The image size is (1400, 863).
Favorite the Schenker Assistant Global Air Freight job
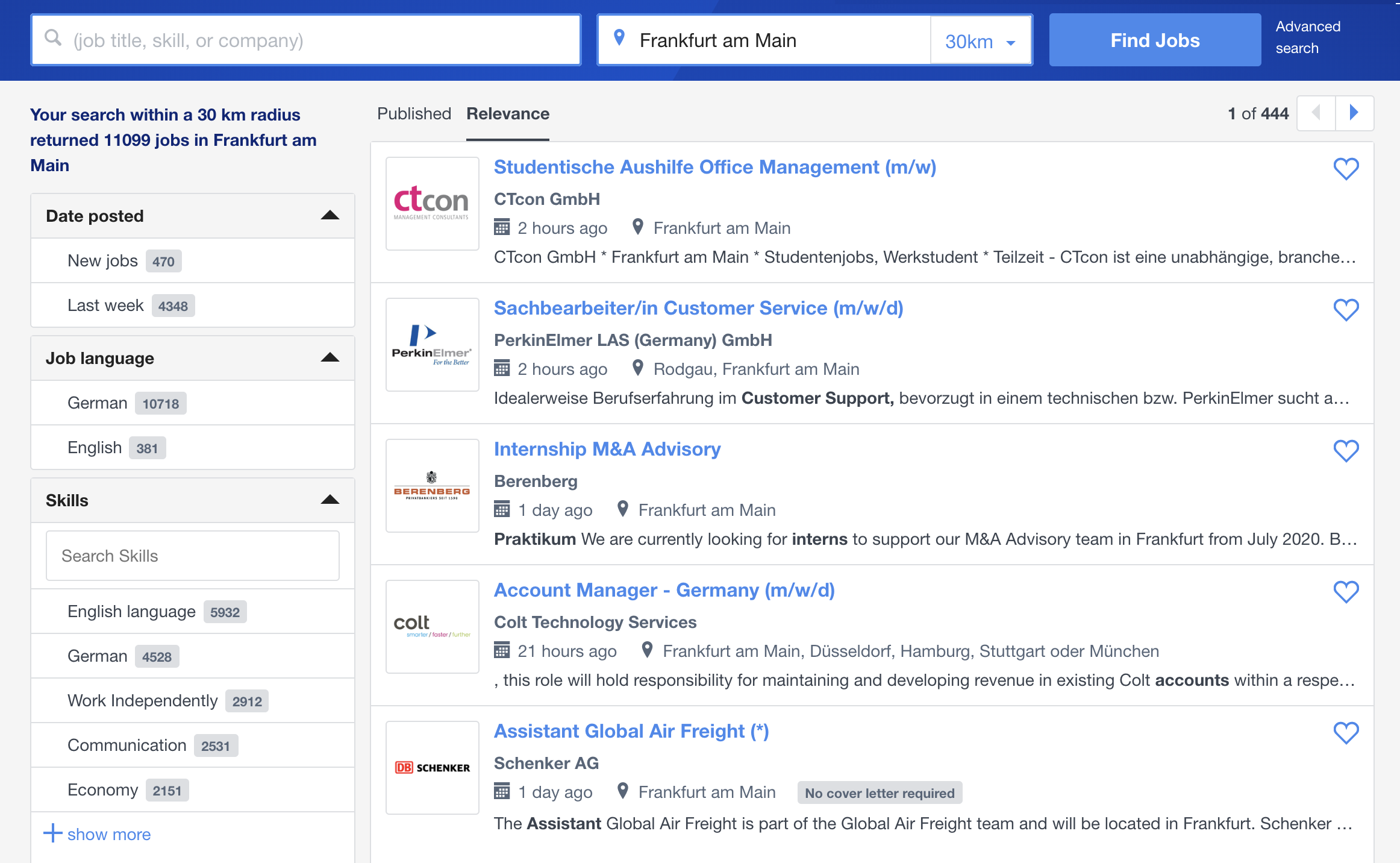1346,733
